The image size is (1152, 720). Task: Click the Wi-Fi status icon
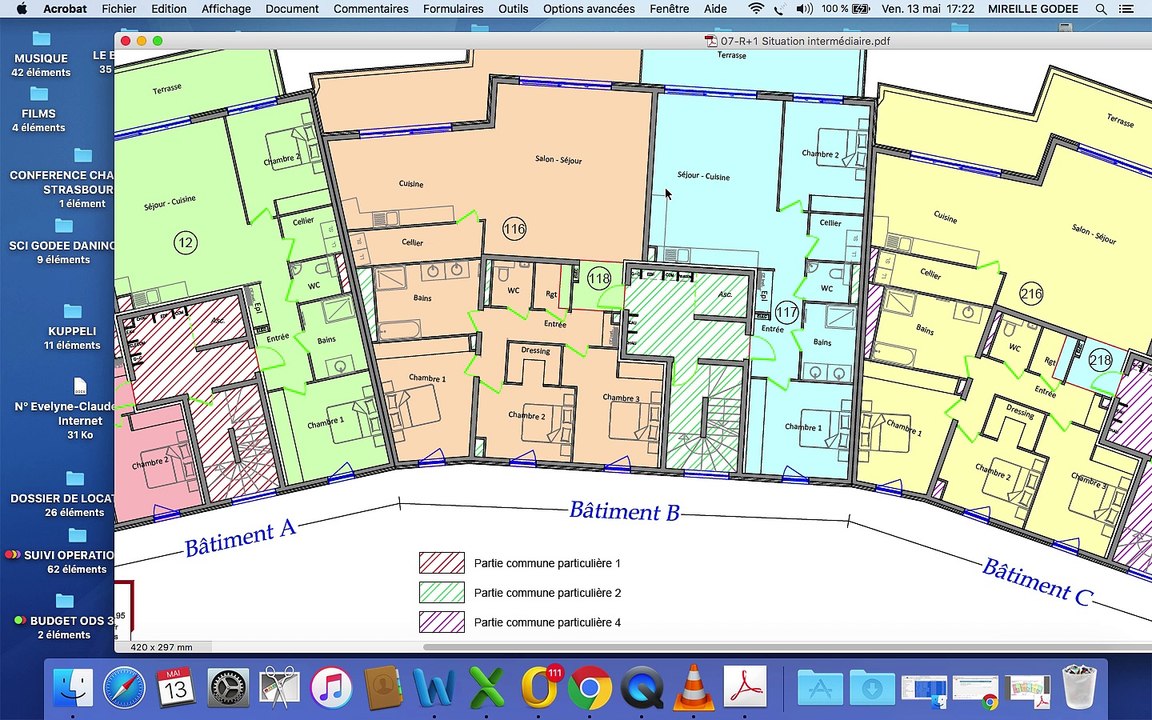(x=756, y=9)
